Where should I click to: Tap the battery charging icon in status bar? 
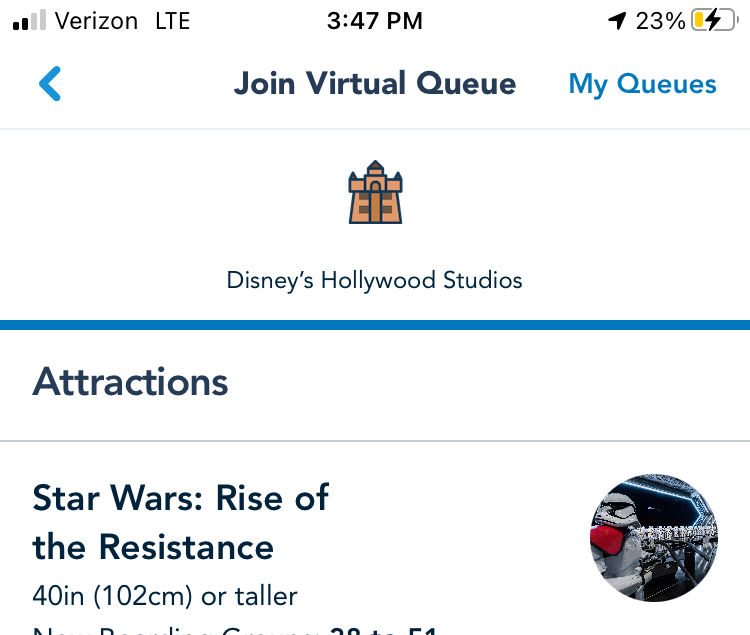tap(713, 20)
